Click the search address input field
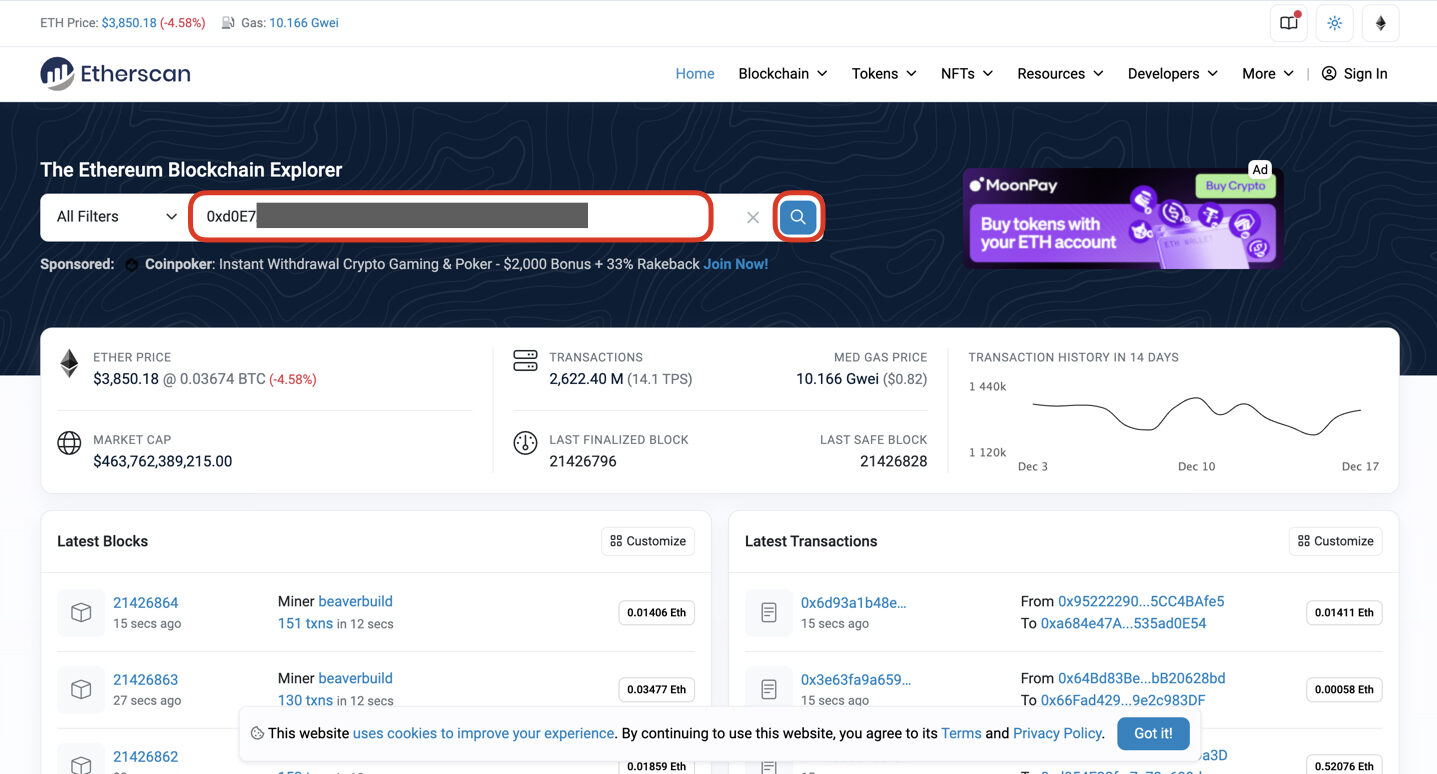Screen dimensions: 1437x774 [450, 217]
